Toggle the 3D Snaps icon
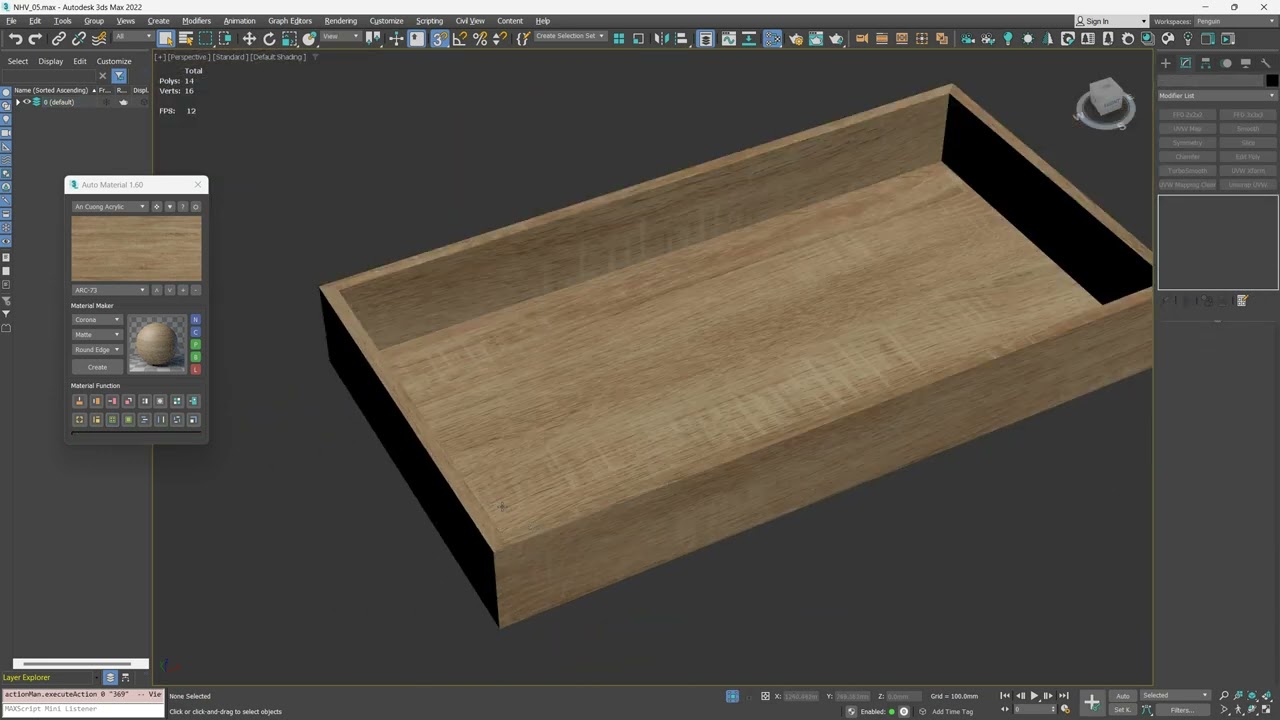 tap(439, 39)
